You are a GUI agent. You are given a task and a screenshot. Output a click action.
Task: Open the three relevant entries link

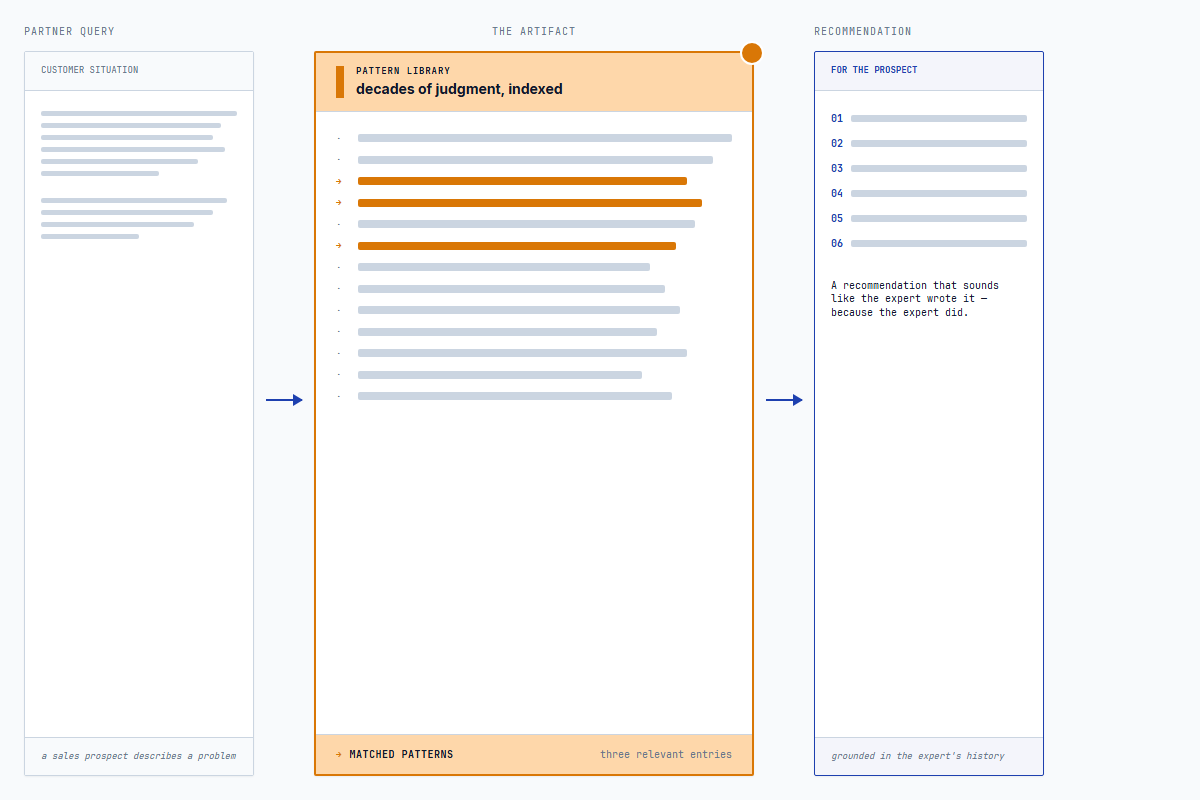click(x=666, y=754)
